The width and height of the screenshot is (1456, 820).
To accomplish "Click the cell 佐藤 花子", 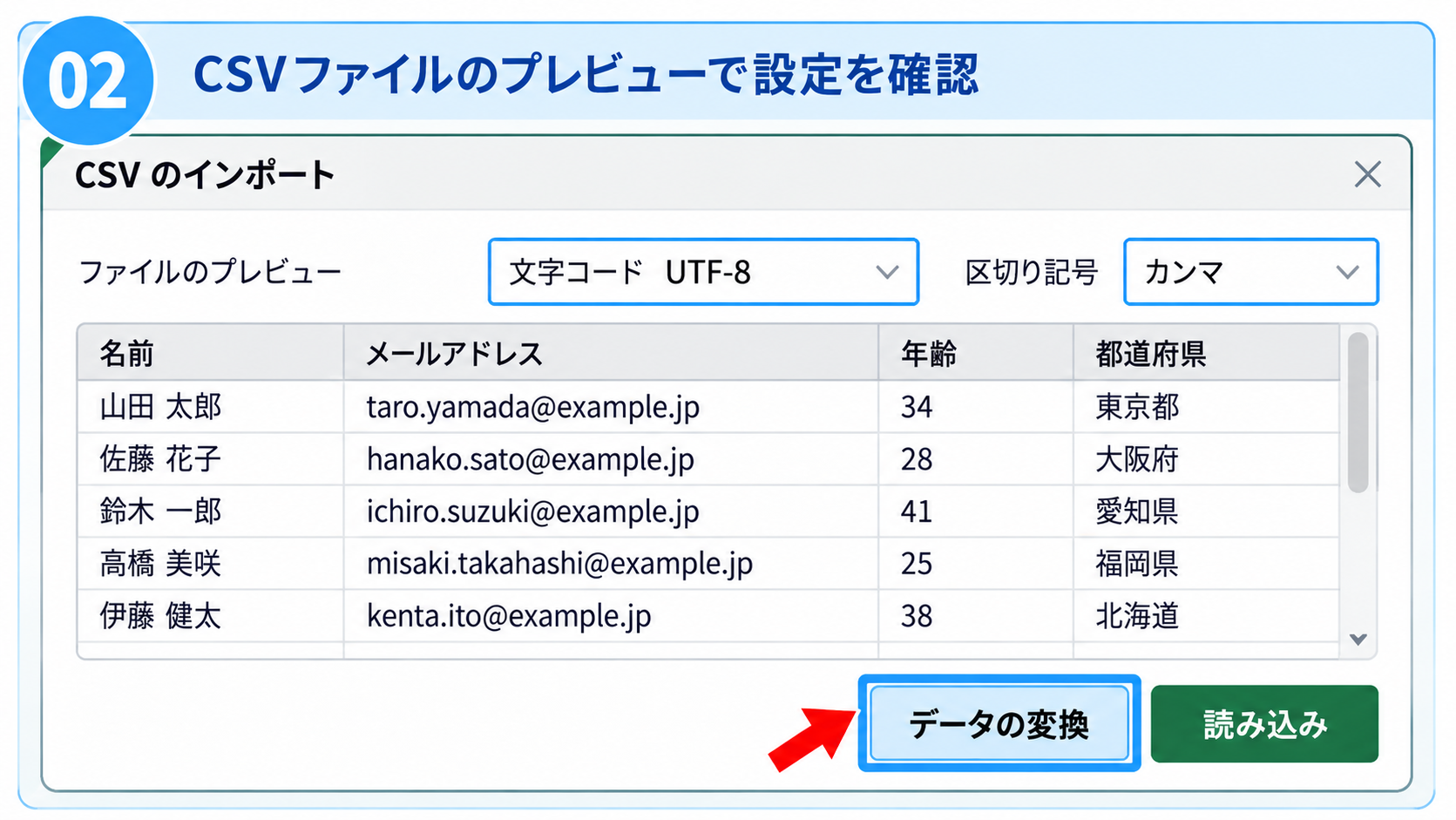I will (210, 459).
